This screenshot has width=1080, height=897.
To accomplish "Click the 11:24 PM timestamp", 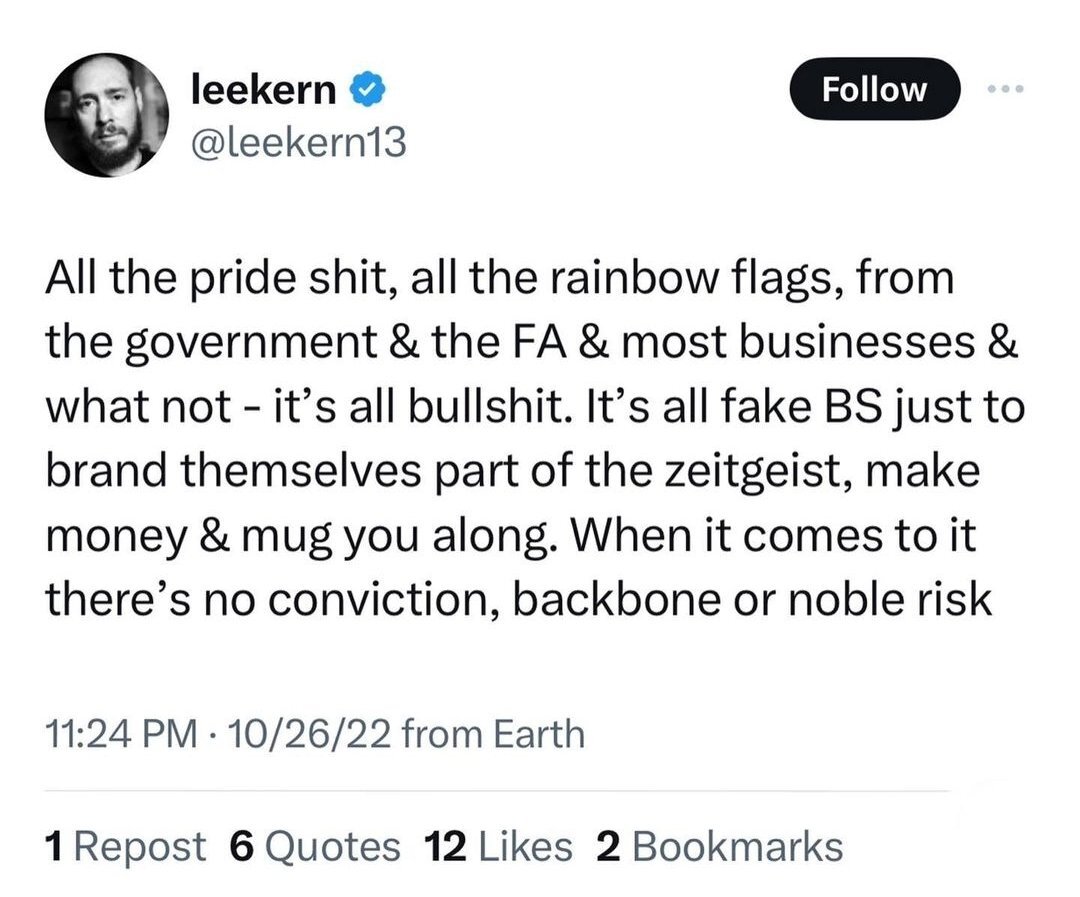I will tap(119, 734).
